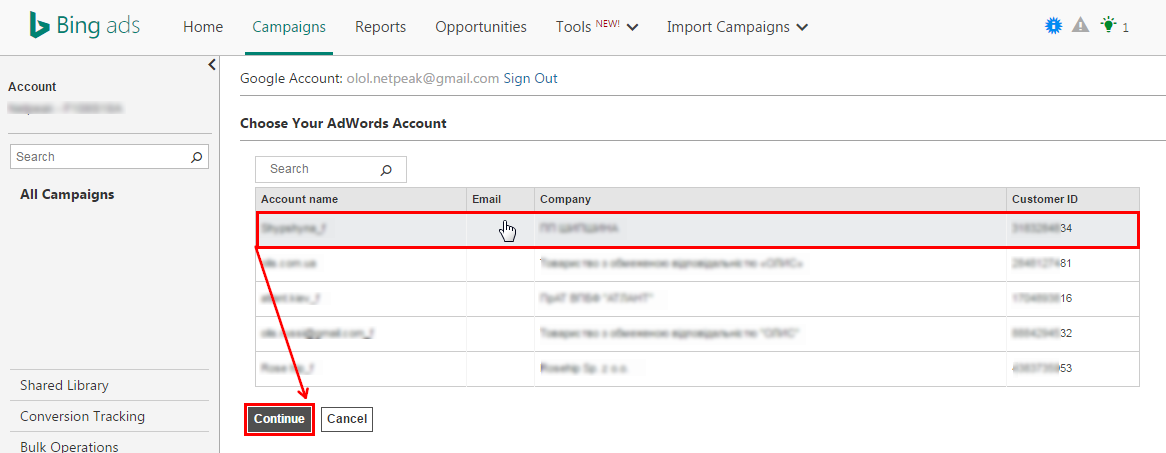Open the green lightbulb notifications icon
This screenshot has width=1166, height=453.
coord(1108,26)
